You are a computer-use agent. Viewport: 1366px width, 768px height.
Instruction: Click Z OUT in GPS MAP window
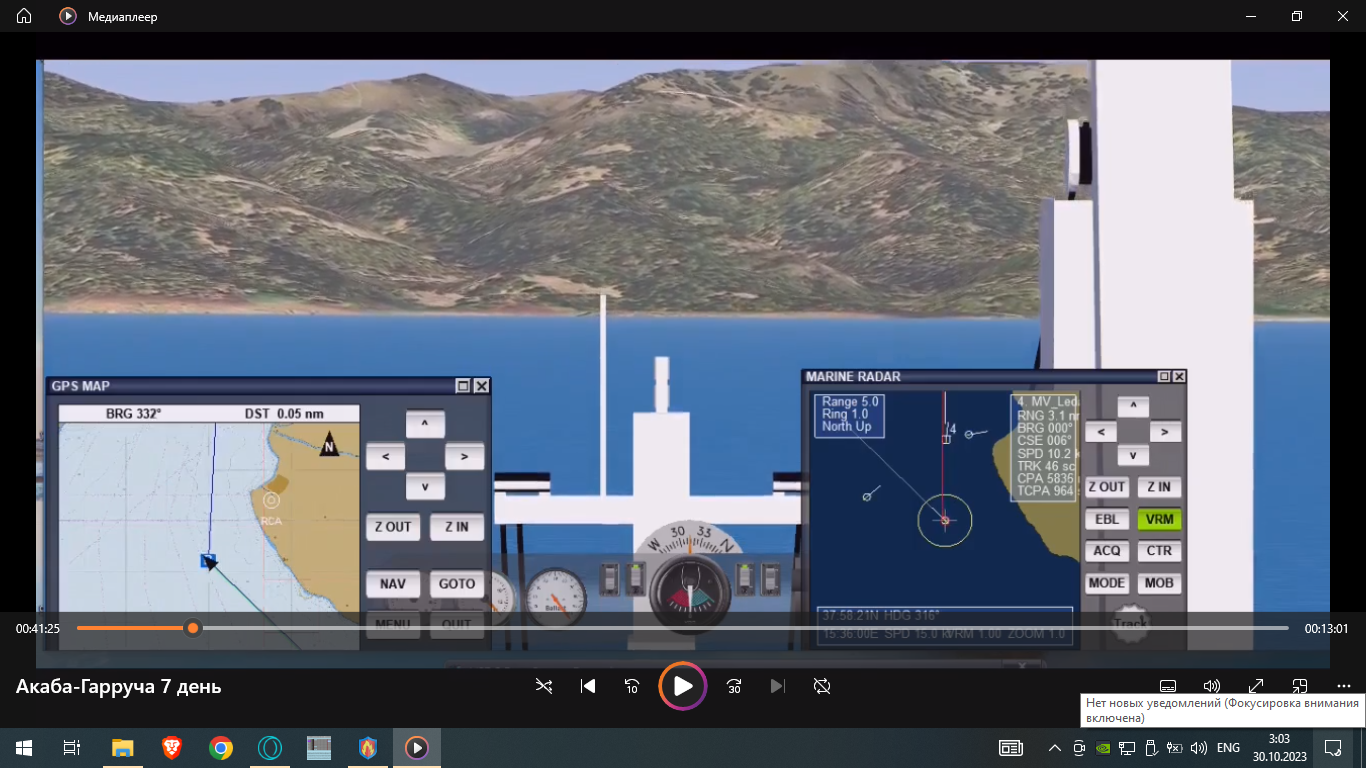[393, 527]
